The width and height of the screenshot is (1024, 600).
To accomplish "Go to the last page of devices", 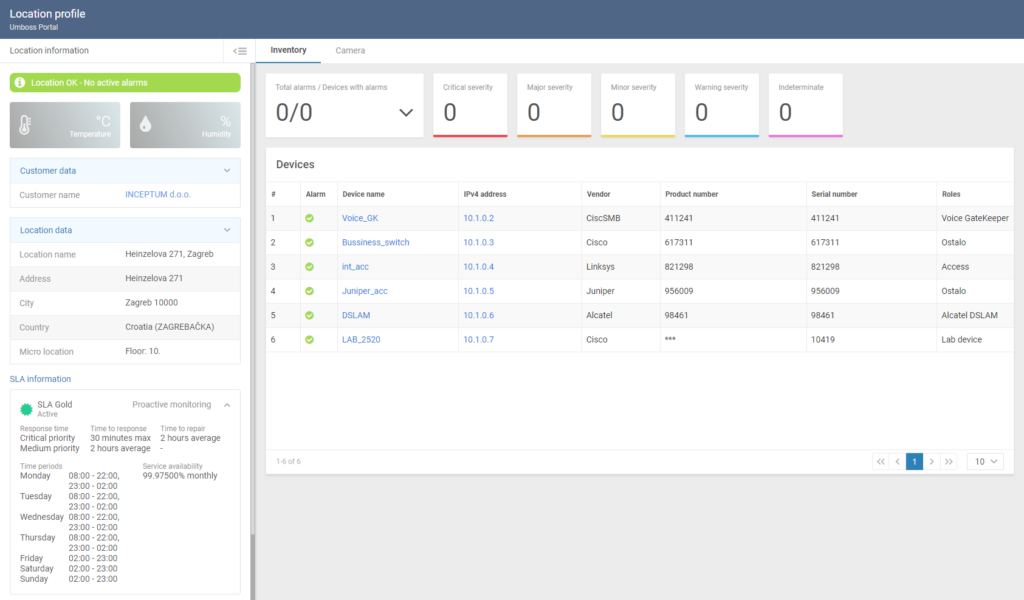I will click(x=949, y=461).
